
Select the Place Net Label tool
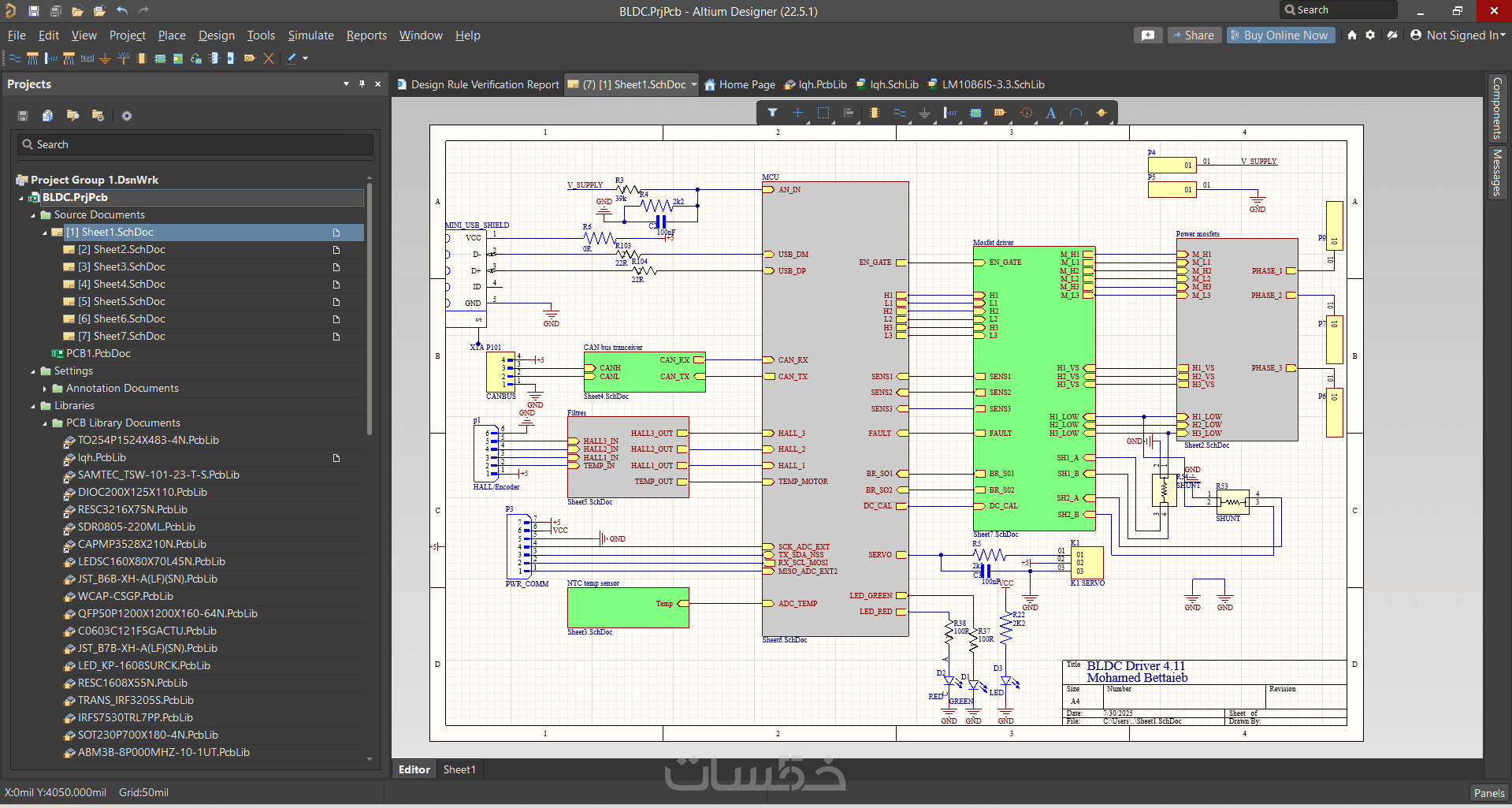87,58
